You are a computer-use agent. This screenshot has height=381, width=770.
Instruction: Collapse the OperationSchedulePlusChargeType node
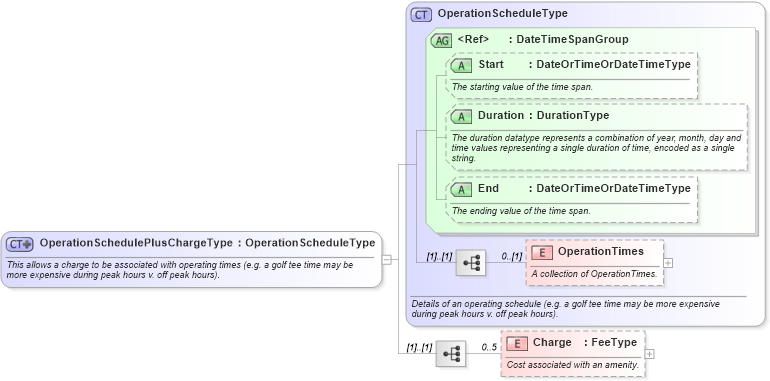(x=386, y=260)
